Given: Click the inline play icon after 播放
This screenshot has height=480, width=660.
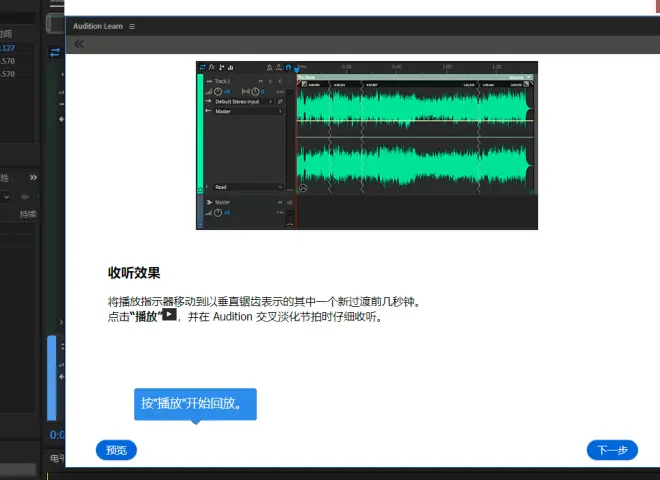Looking at the screenshot, I should tap(169, 315).
